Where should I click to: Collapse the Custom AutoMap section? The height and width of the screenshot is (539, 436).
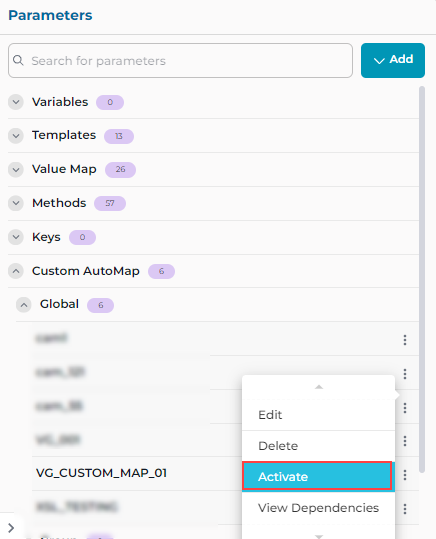(x=16, y=271)
